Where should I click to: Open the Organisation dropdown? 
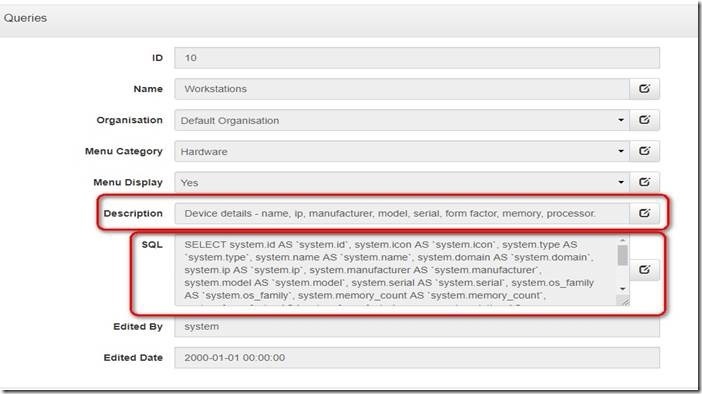click(402, 120)
